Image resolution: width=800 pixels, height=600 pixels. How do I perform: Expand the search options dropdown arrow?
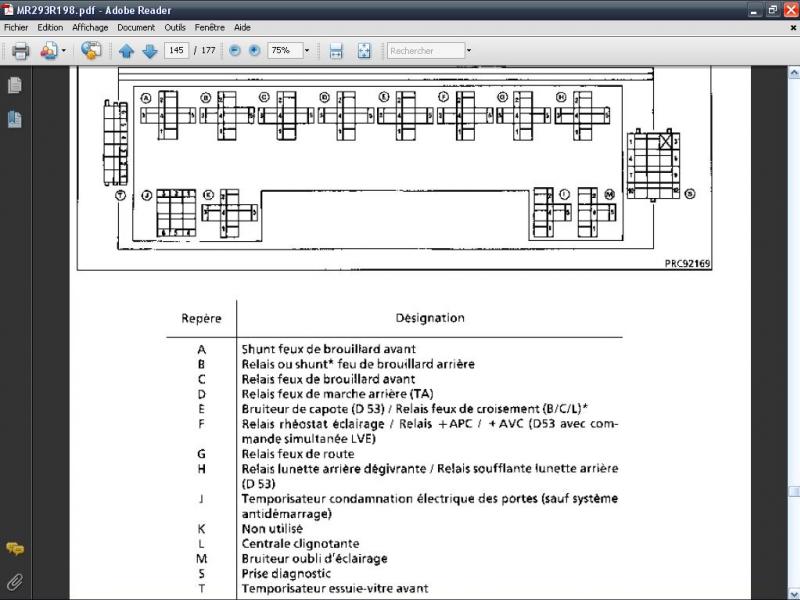point(469,51)
